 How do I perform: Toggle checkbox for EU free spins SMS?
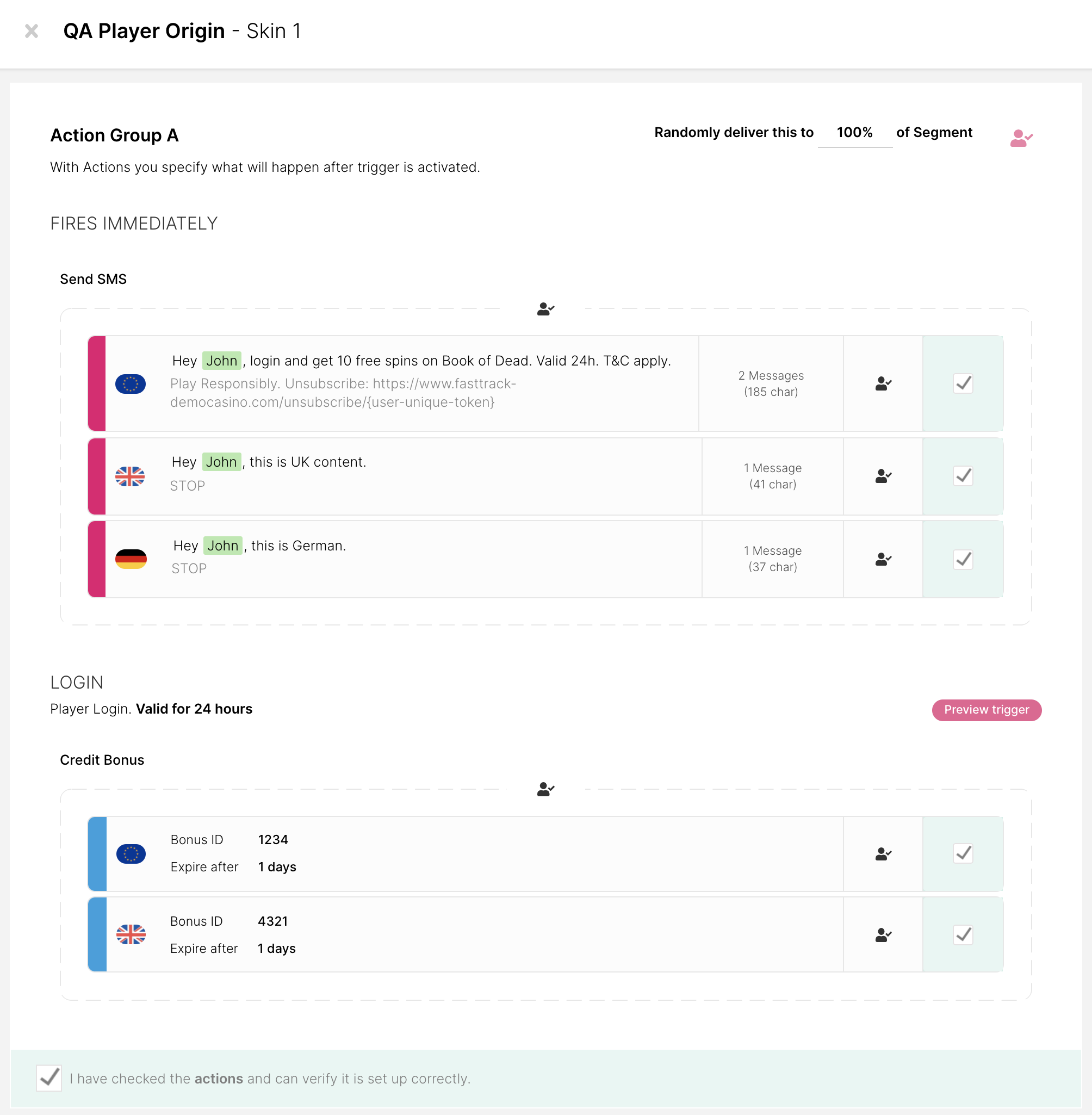click(x=963, y=383)
